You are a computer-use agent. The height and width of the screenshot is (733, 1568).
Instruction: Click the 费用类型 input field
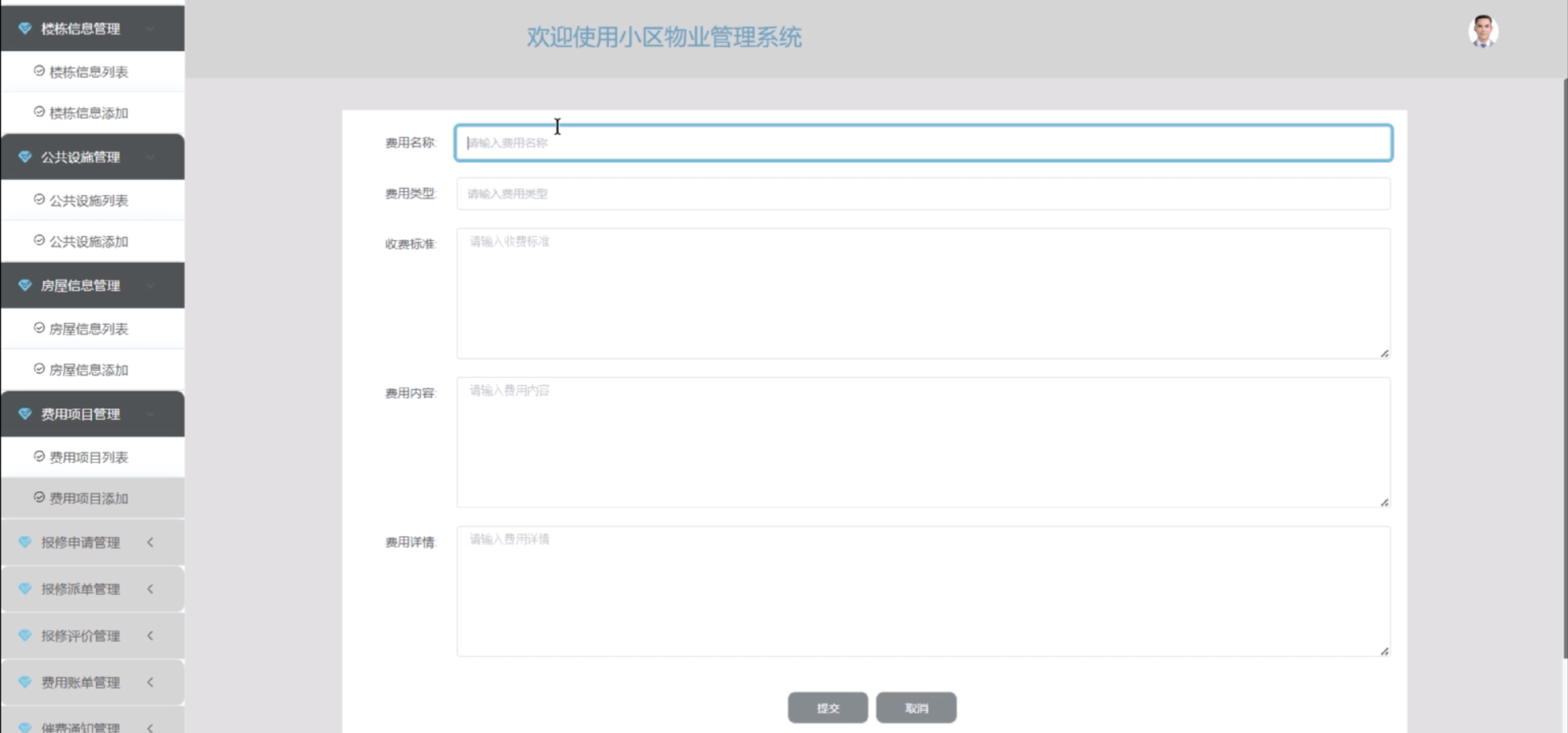919,194
